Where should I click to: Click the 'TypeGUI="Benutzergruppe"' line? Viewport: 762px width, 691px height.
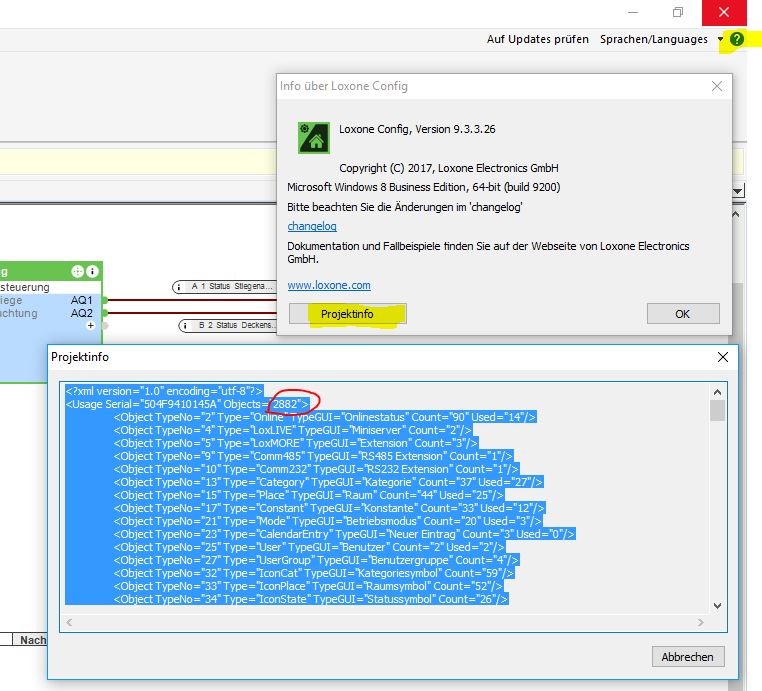316,560
